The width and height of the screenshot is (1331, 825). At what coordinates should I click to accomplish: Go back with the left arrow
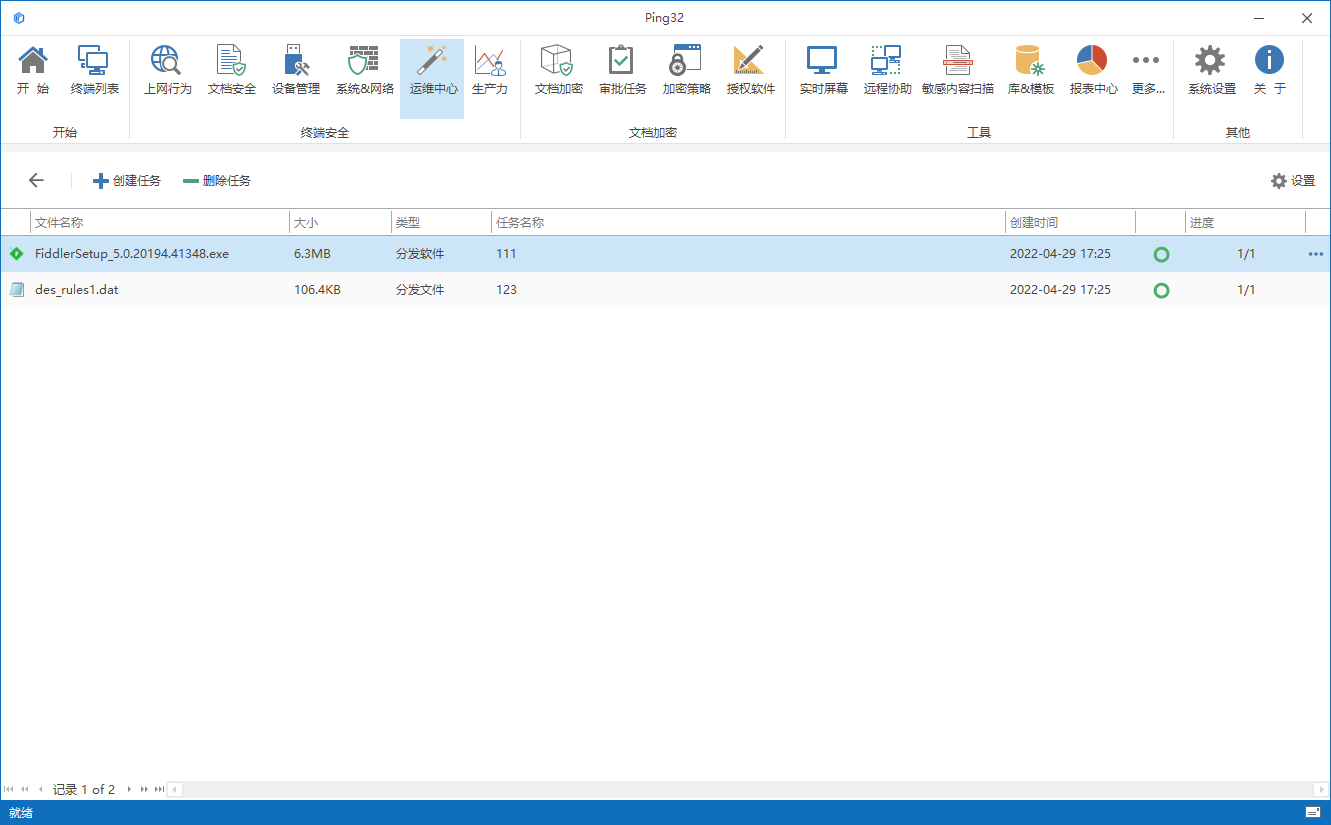coord(36,181)
